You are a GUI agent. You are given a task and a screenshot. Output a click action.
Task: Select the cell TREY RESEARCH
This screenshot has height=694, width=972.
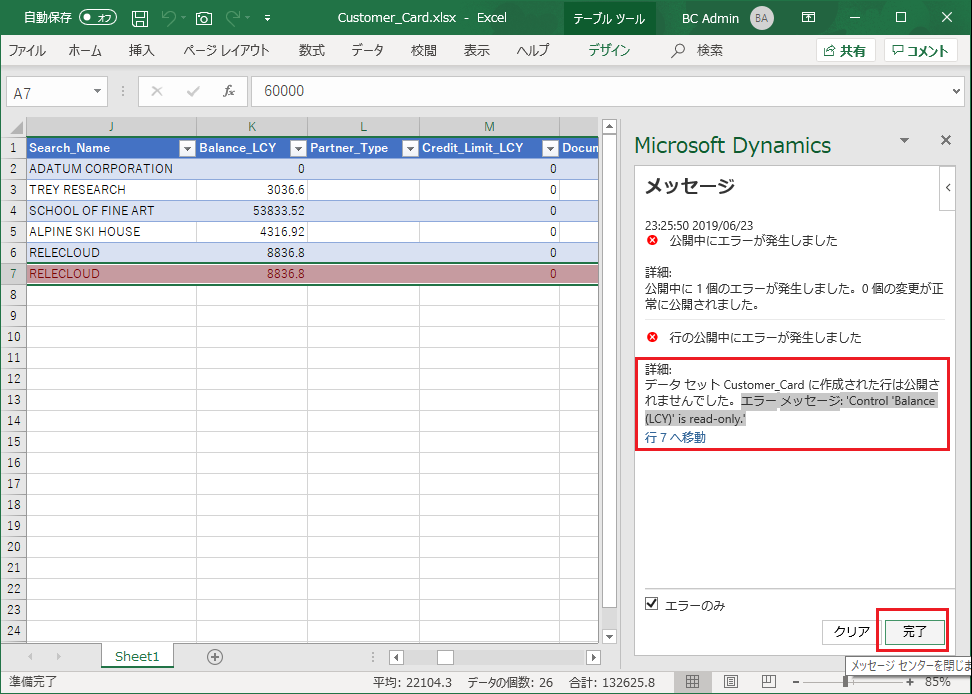(x=112, y=190)
